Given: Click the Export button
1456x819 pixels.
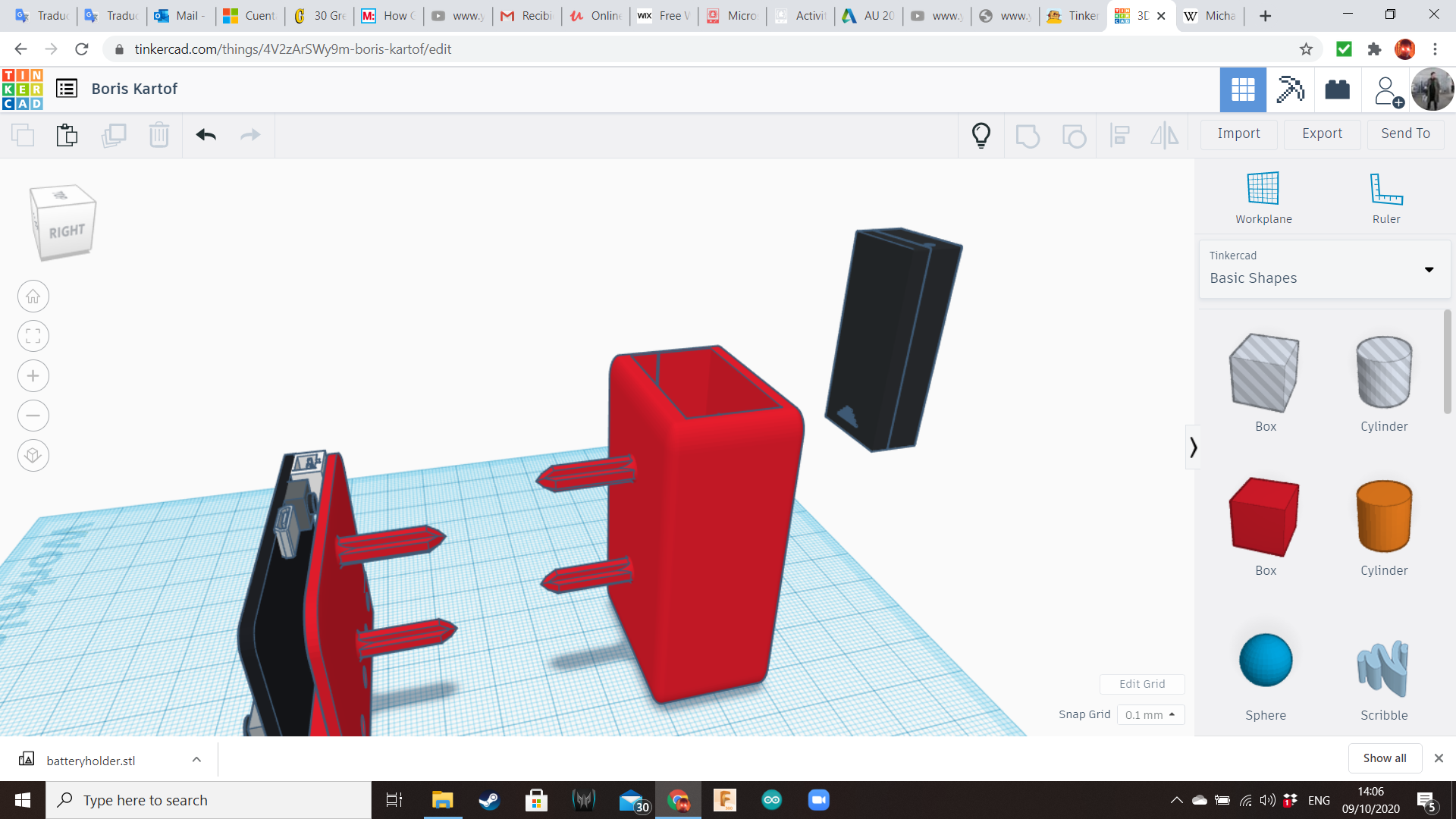Looking at the screenshot, I should pyautogui.click(x=1322, y=133).
